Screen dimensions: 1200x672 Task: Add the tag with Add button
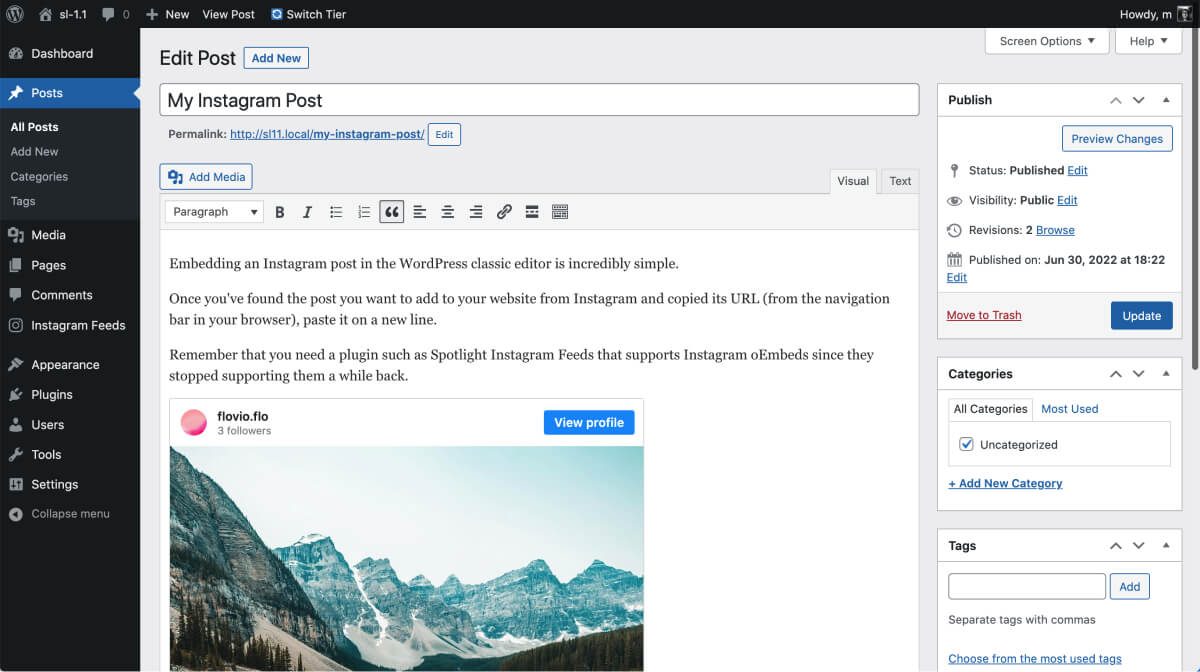tap(1130, 587)
